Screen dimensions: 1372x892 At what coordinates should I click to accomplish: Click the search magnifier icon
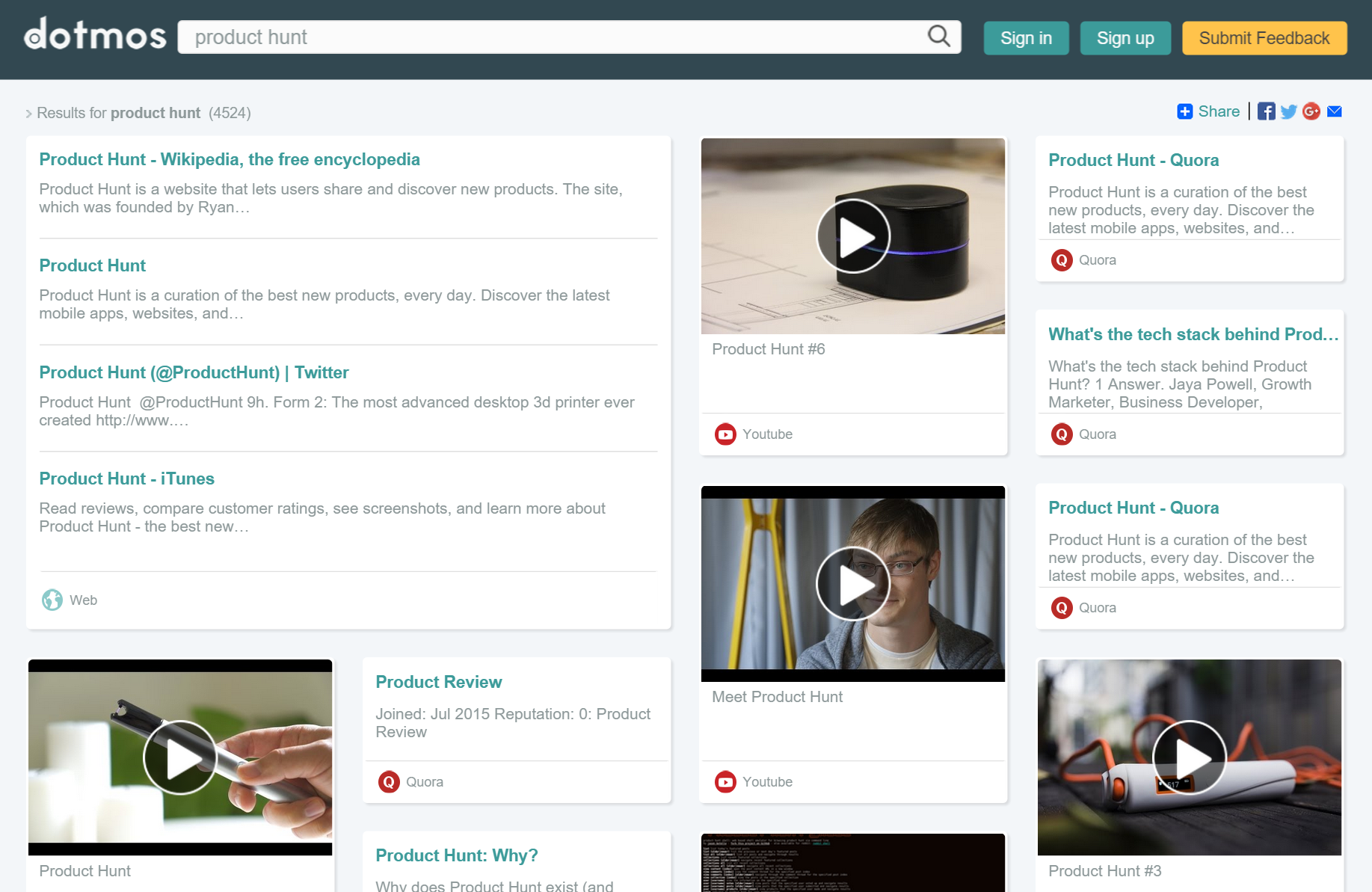(x=938, y=36)
